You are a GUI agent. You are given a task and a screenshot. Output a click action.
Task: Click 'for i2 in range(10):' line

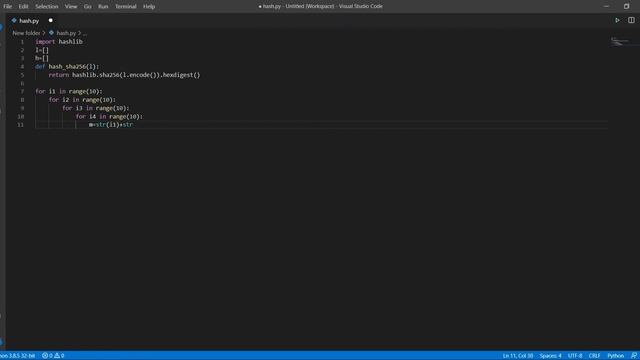[x=82, y=100]
